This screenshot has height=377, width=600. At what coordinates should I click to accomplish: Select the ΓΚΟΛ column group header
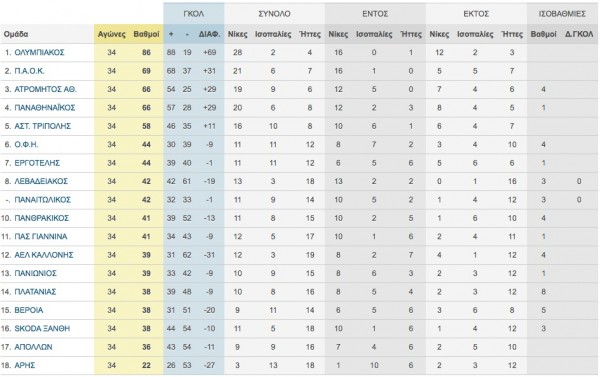point(194,14)
